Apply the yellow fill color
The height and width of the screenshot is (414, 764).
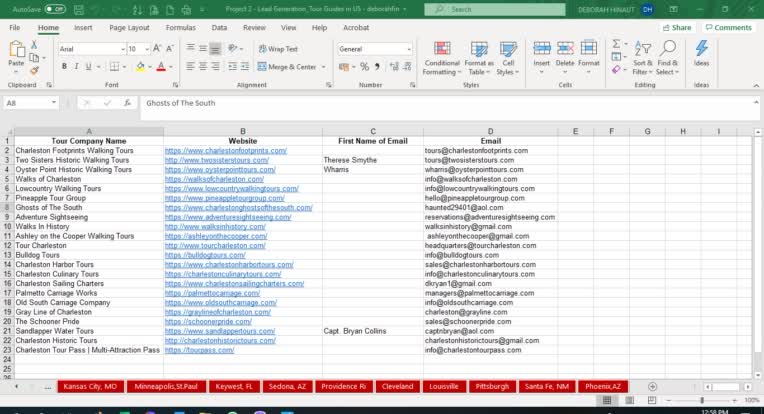coord(140,67)
